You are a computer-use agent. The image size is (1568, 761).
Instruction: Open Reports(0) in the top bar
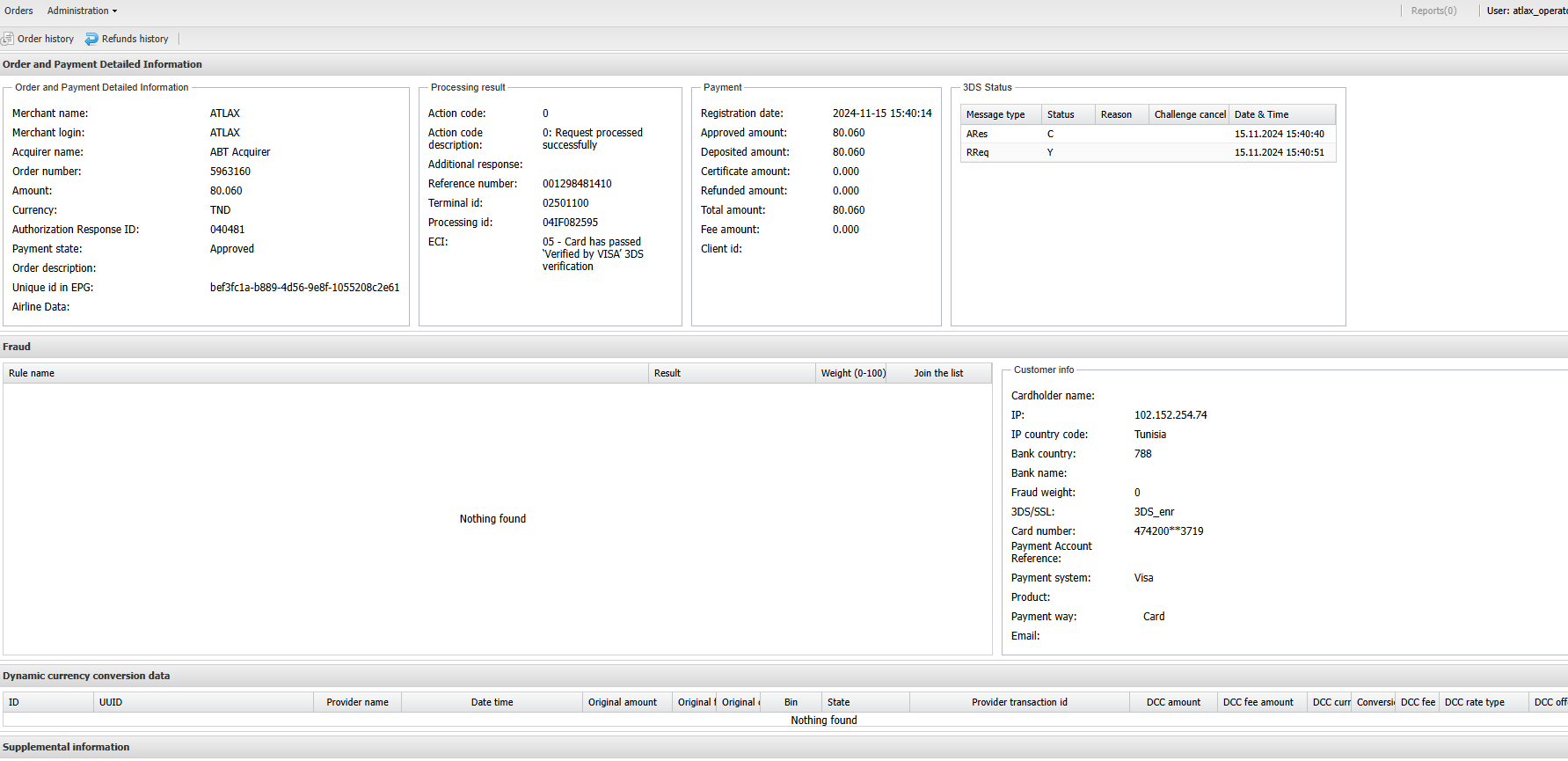tap(1433, 11)
